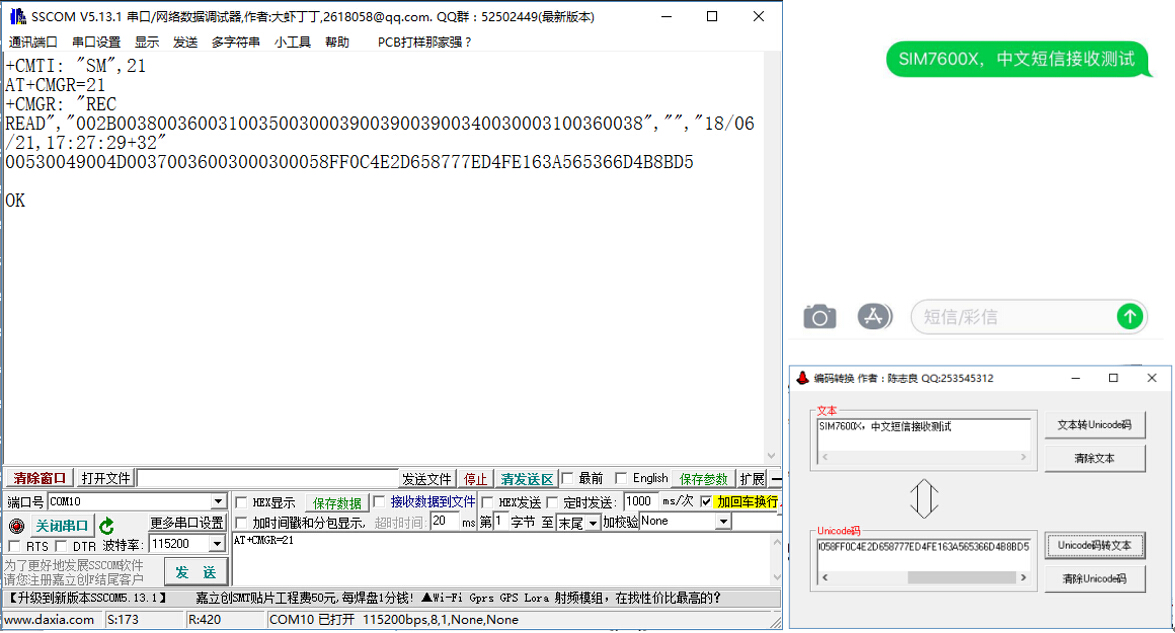The image size is (1175, 633).
Task: Click the 关闭串口 button
Action: point(62,526)
